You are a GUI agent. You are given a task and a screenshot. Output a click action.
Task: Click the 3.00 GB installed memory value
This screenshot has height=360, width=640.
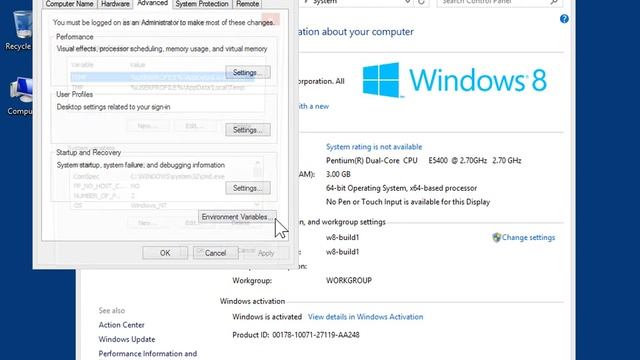click(338, 174)
